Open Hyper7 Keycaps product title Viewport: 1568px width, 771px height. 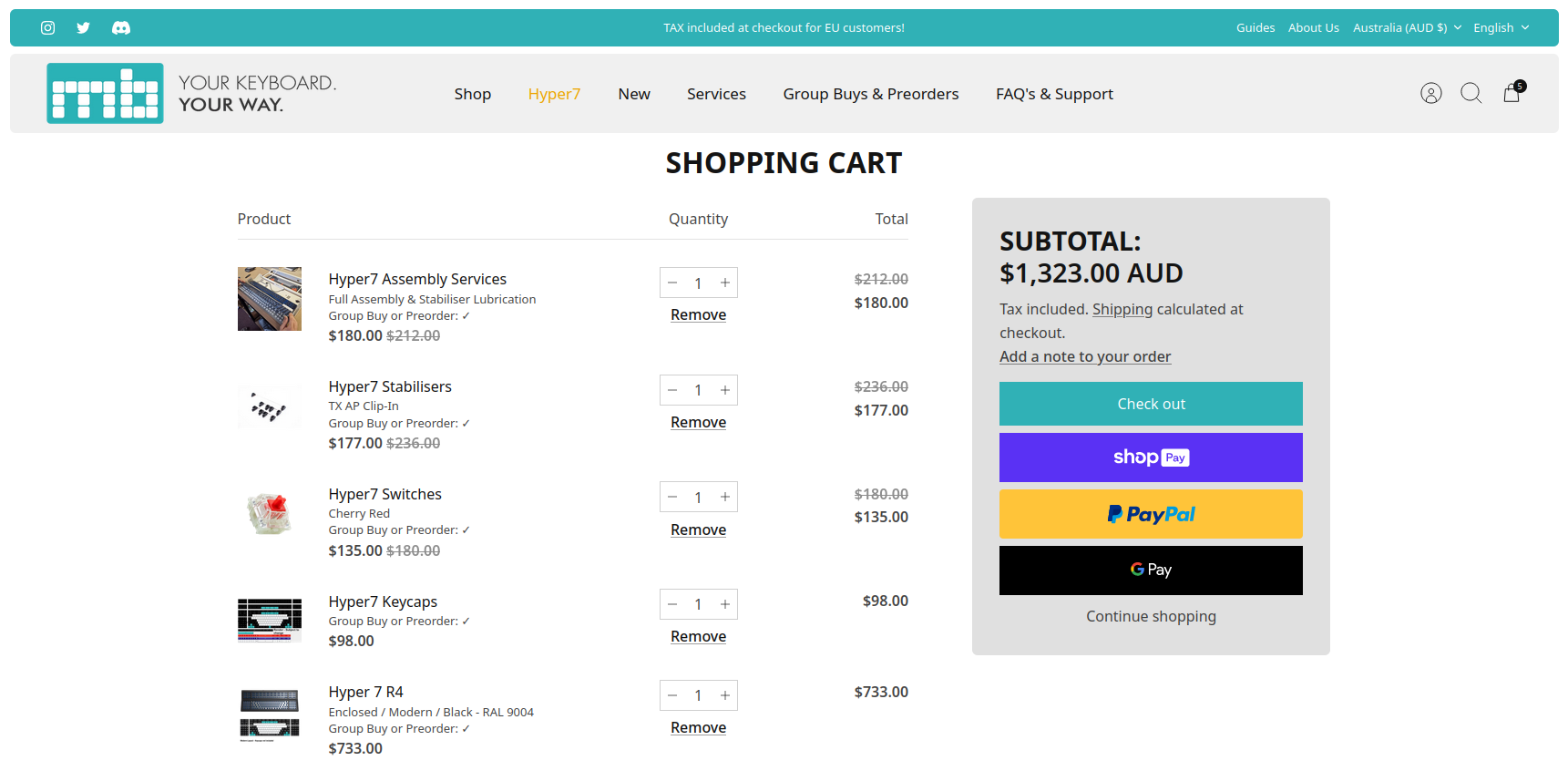pos(383,601)
